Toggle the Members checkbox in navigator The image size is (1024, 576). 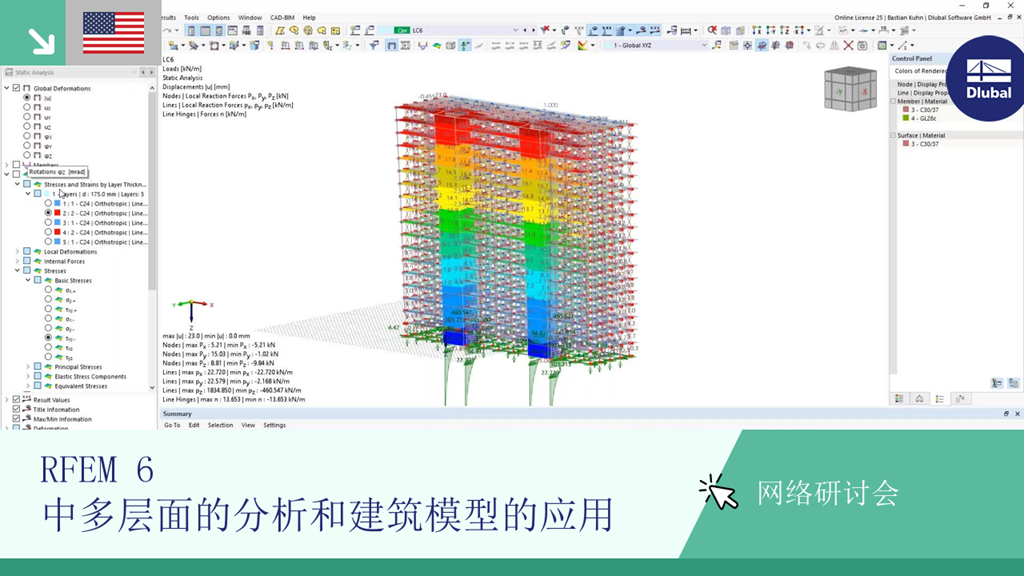[16, 165]
